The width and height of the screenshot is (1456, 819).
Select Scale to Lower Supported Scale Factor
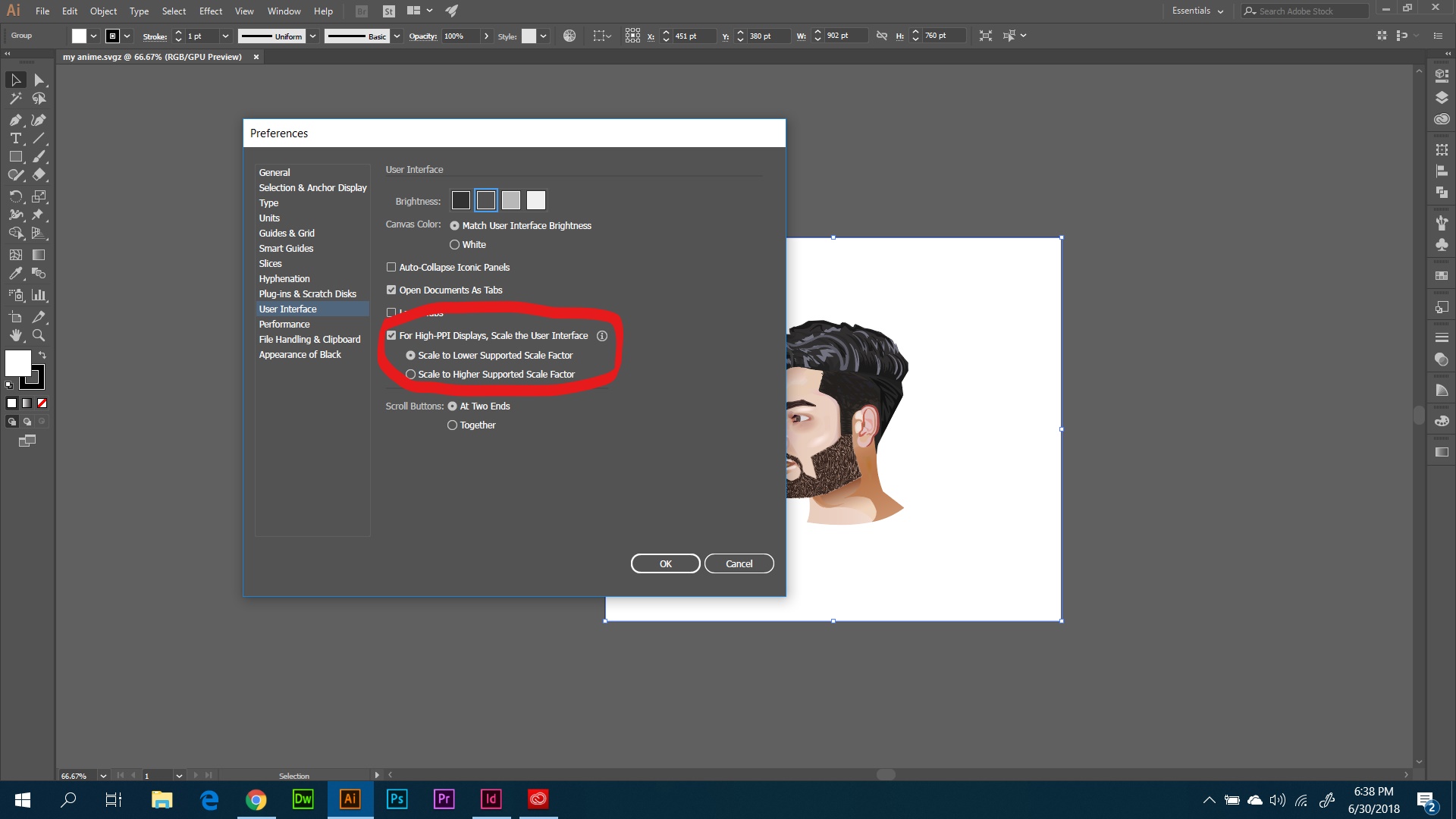(x=411, y=355)
